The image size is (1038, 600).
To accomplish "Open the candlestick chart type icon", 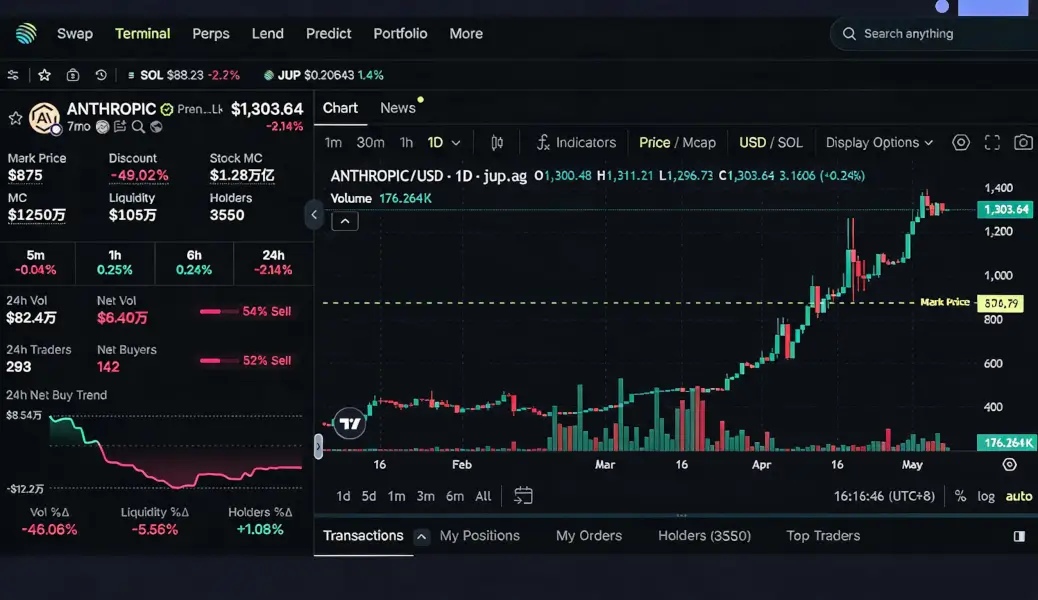I will [x=497, y=143].
